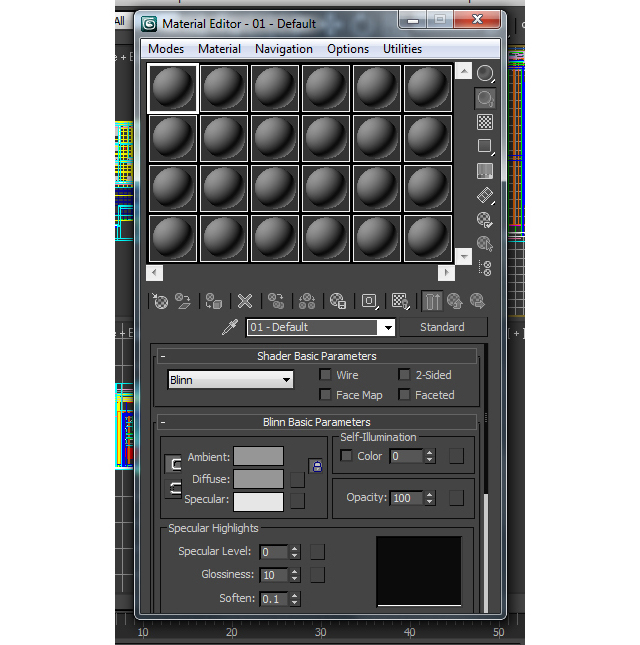
Task: Click Reset Map/Mtl to Default X icon
Action: click(245, 301)
